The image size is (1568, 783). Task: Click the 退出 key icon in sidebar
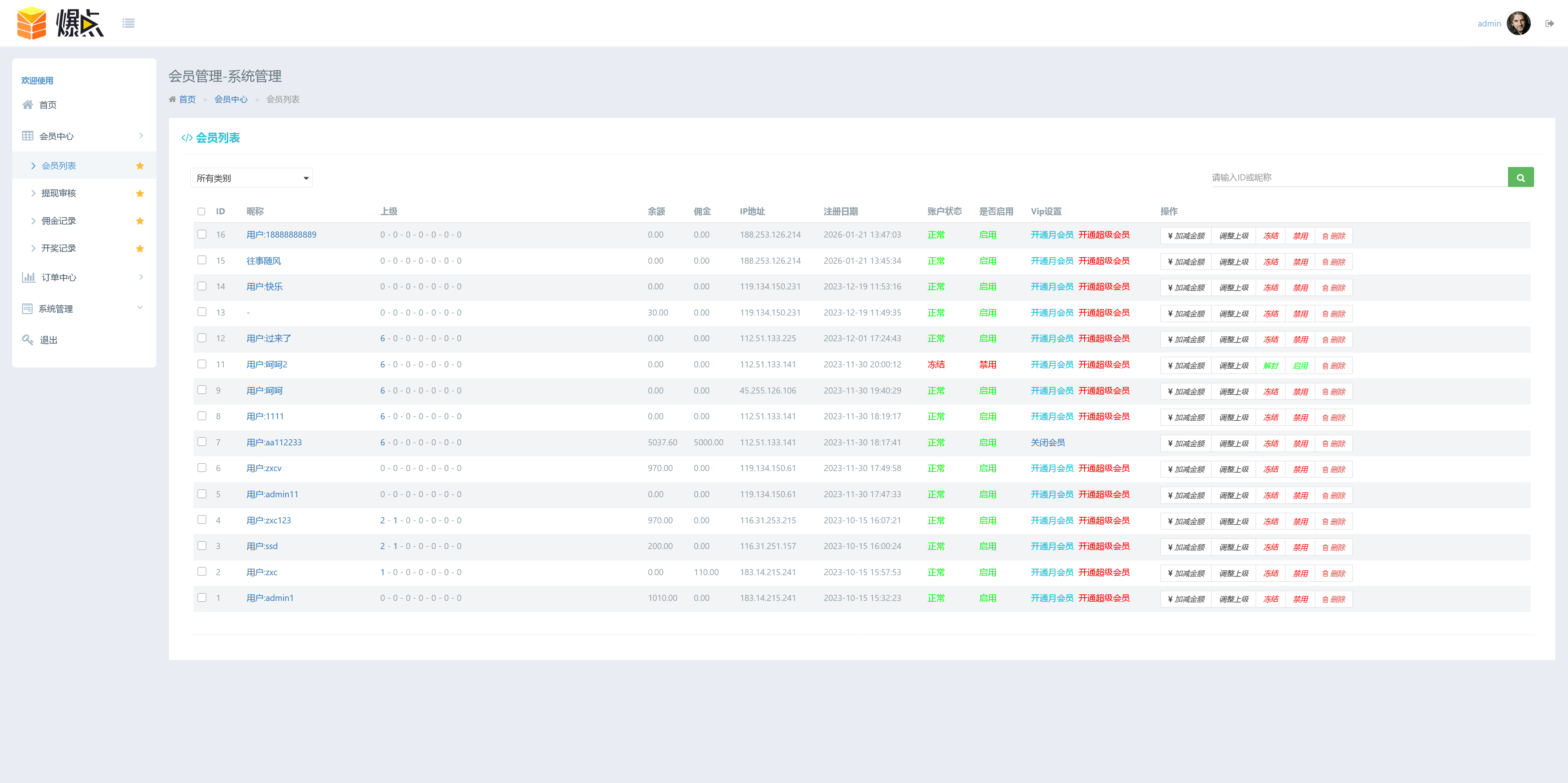(x=27, y=340)
